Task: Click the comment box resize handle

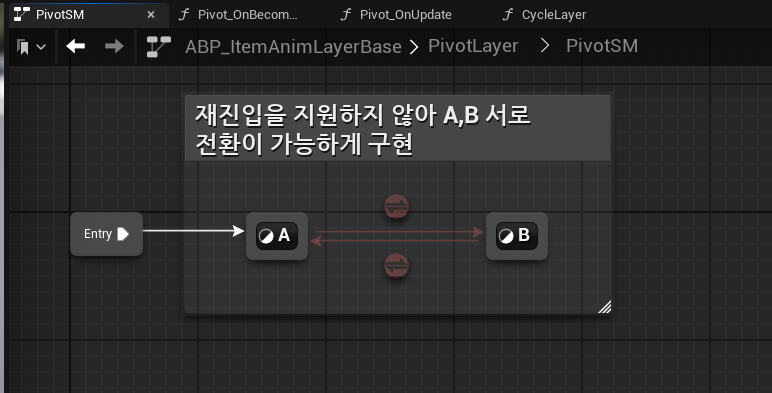Action: 605,307
